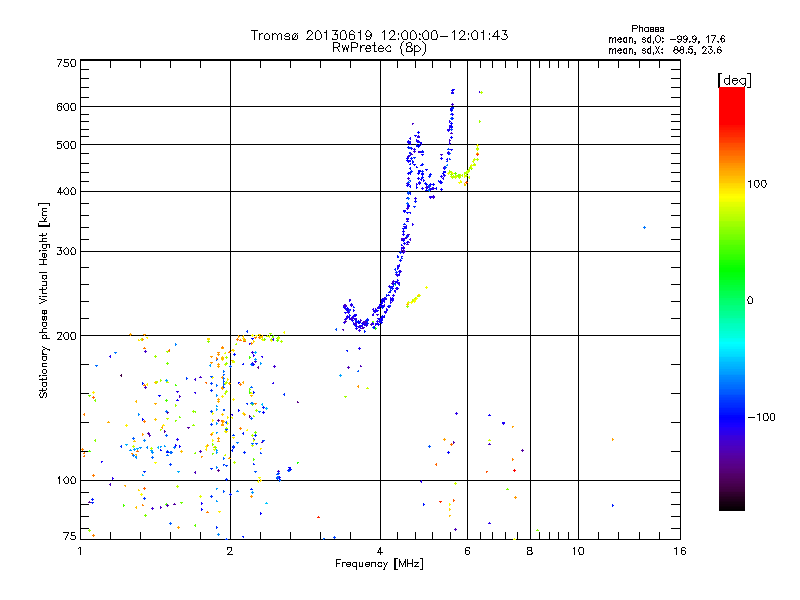Click the 16 tick label on frequency axis
This screenshot has width=800, height=600.
click(x=678, y=551)
